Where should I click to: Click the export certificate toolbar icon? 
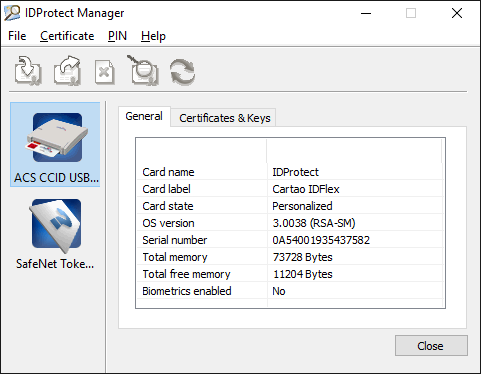[67, 71]
